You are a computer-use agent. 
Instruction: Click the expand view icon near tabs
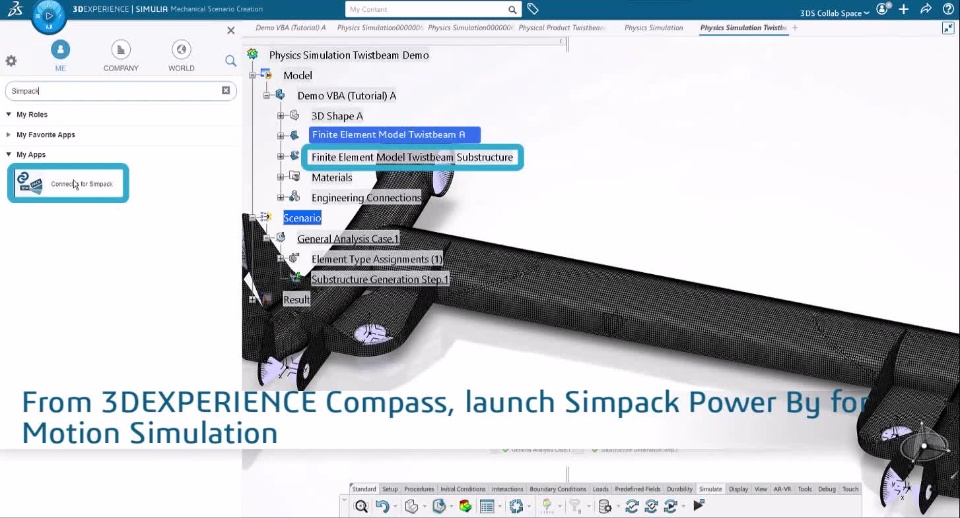948,28
